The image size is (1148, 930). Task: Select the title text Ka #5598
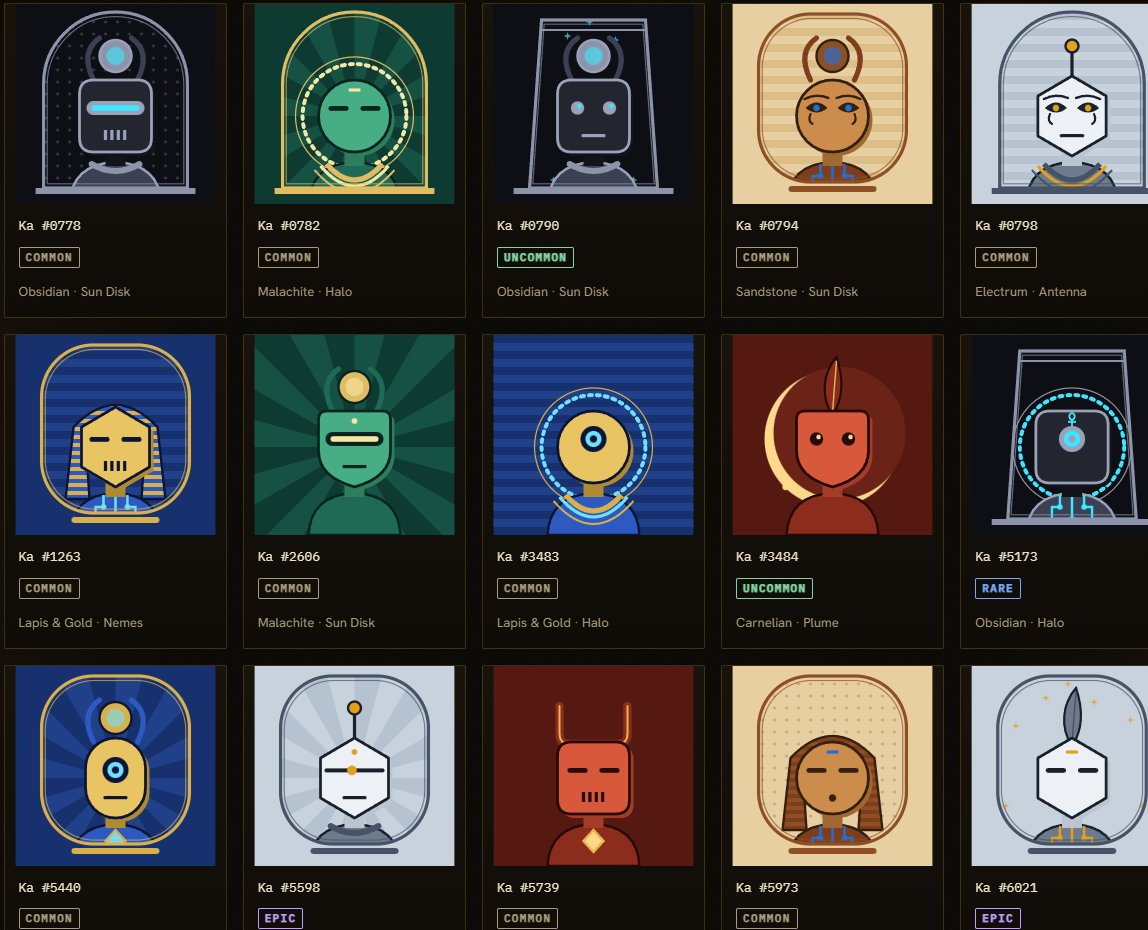pyautogui.click(x=288, y=888)
